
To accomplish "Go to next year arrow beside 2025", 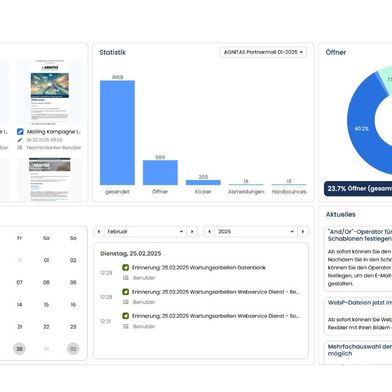I will [x=303, y=232].
